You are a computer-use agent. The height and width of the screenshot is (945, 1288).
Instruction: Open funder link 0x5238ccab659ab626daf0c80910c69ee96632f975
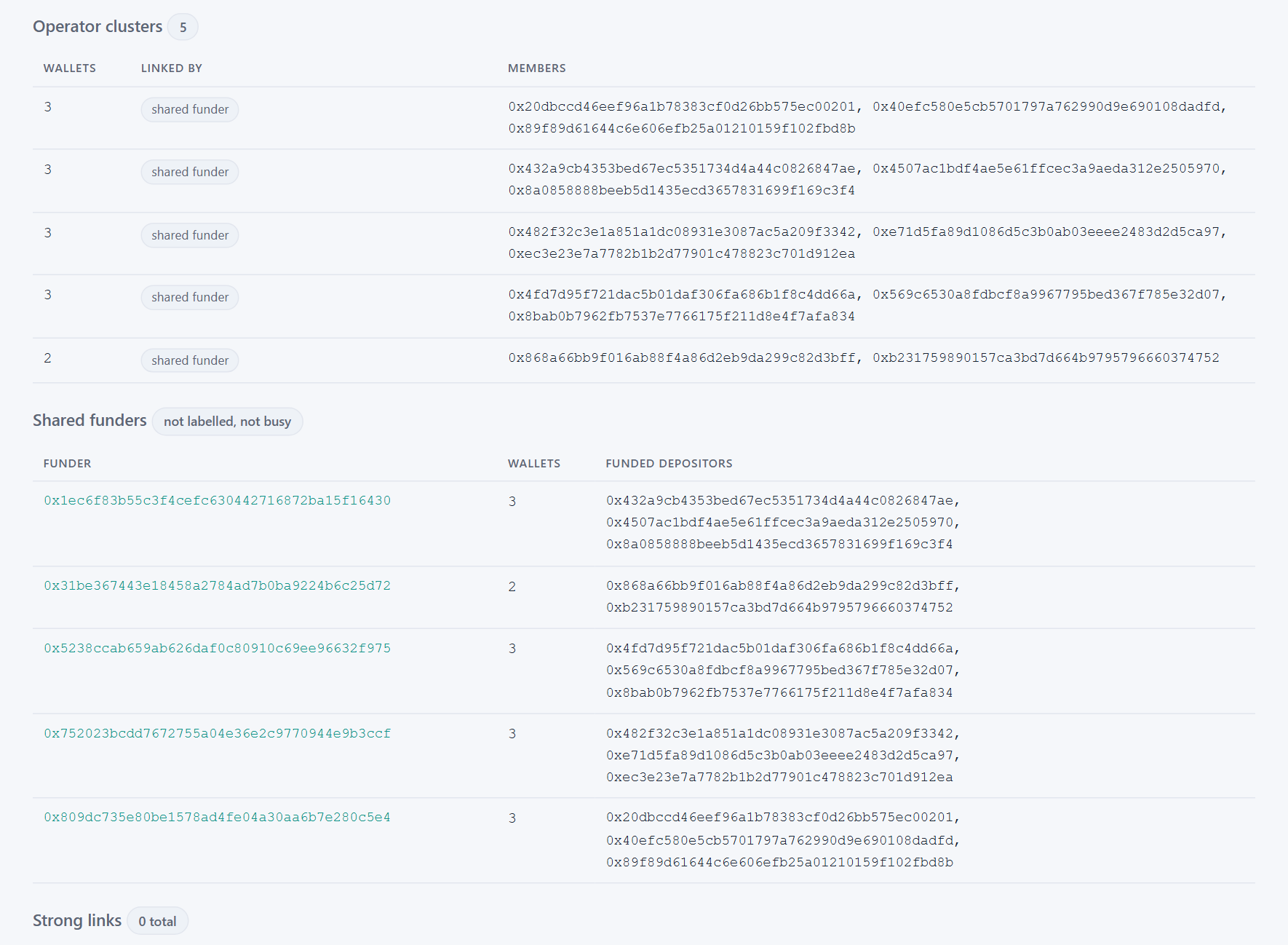coord(217,649)
